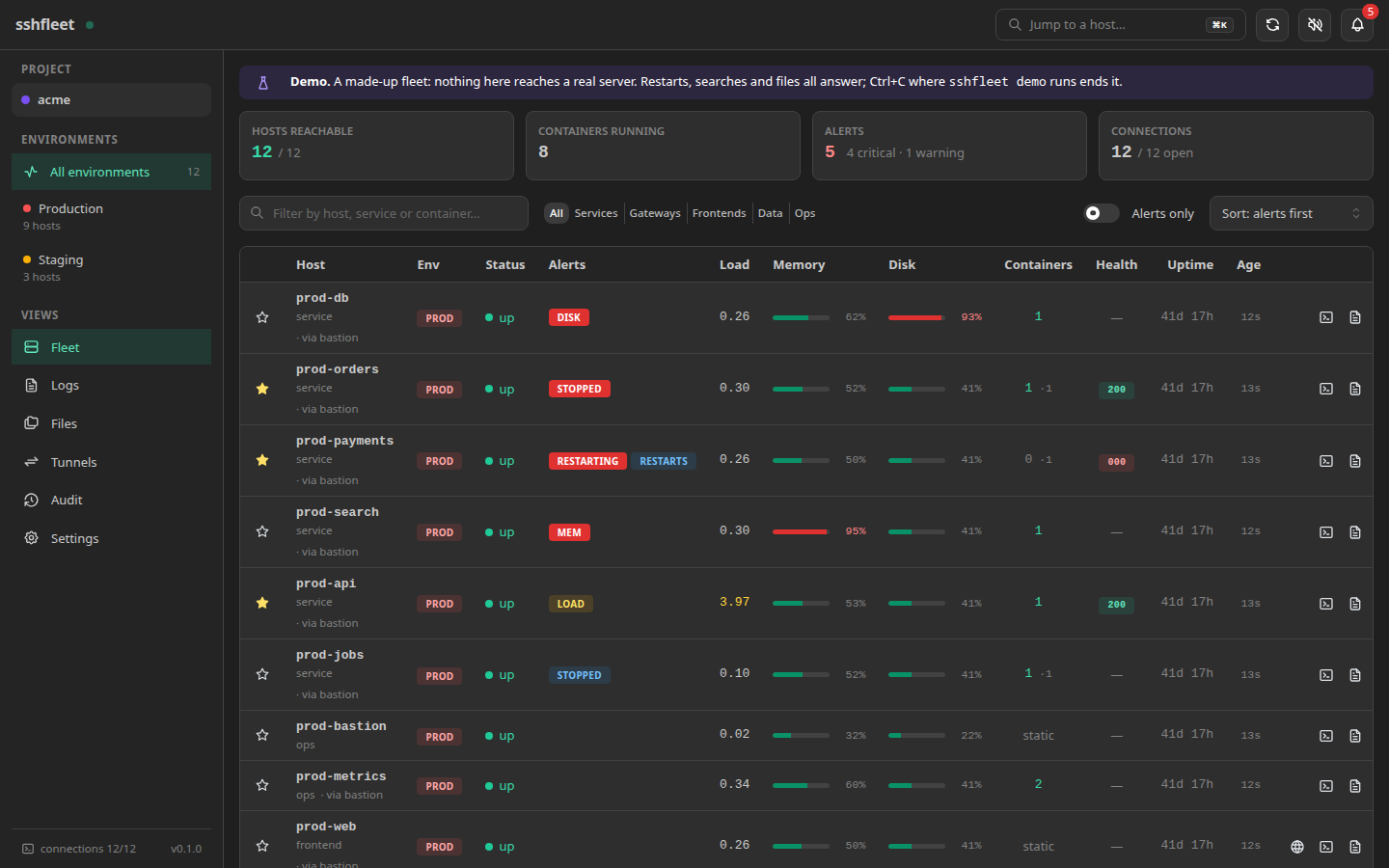The image size is (1389, 868).
Task: Open logs file icon for prod-db
Action: [1355, 317]
